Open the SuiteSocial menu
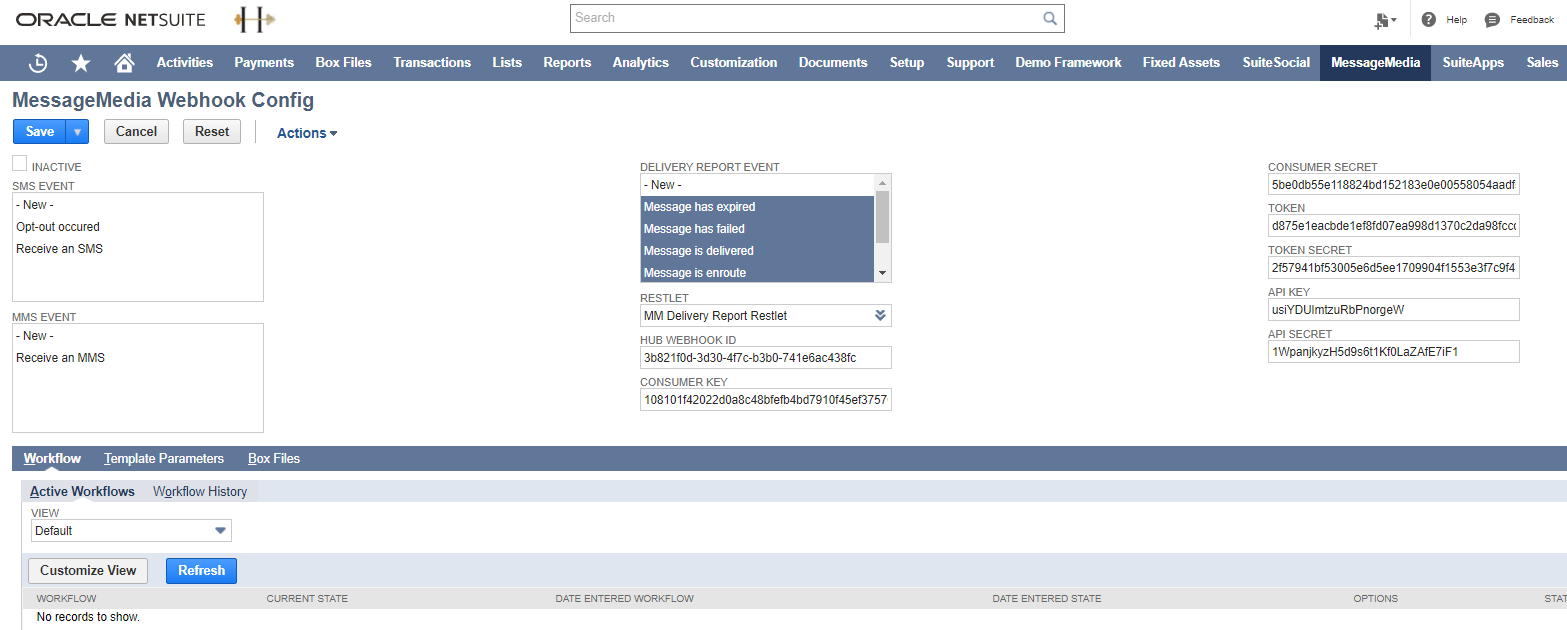Screen dimensions: 1567x630 [1276, 63]
